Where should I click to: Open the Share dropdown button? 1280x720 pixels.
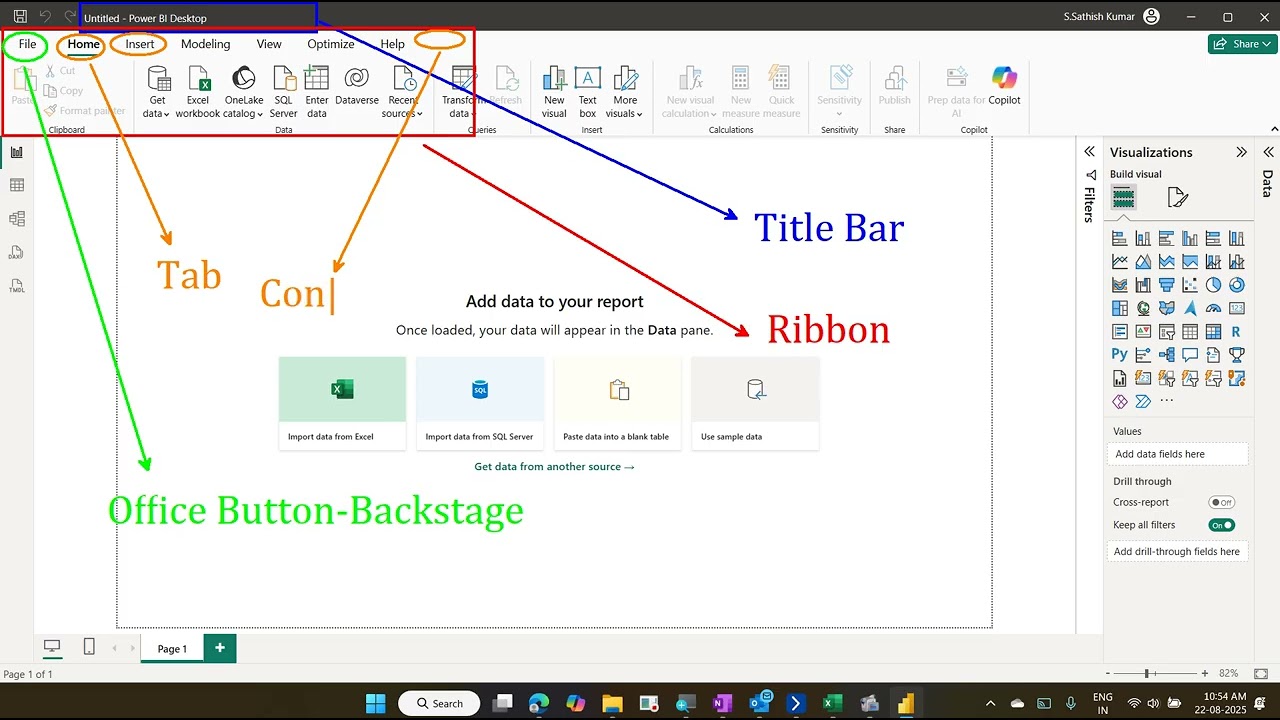pyautogui.click(x=1242, y=44)
